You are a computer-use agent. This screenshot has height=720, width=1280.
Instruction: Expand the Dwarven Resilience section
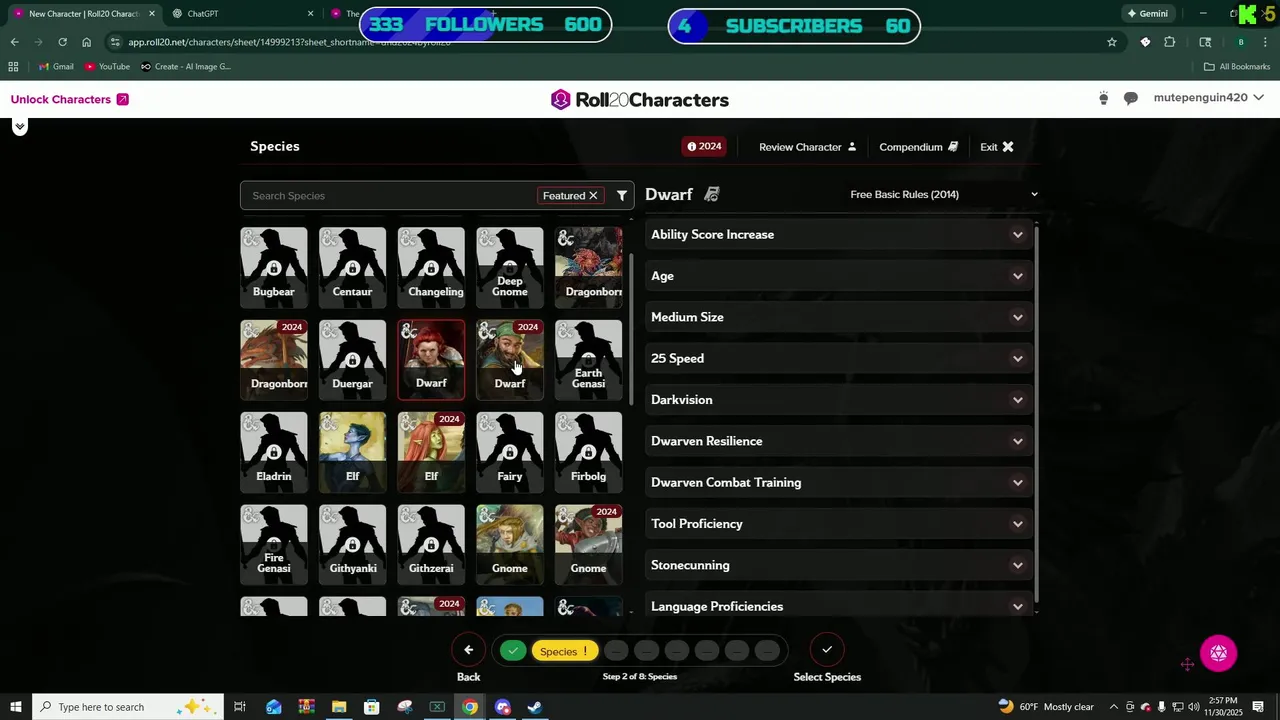point(839,441)
